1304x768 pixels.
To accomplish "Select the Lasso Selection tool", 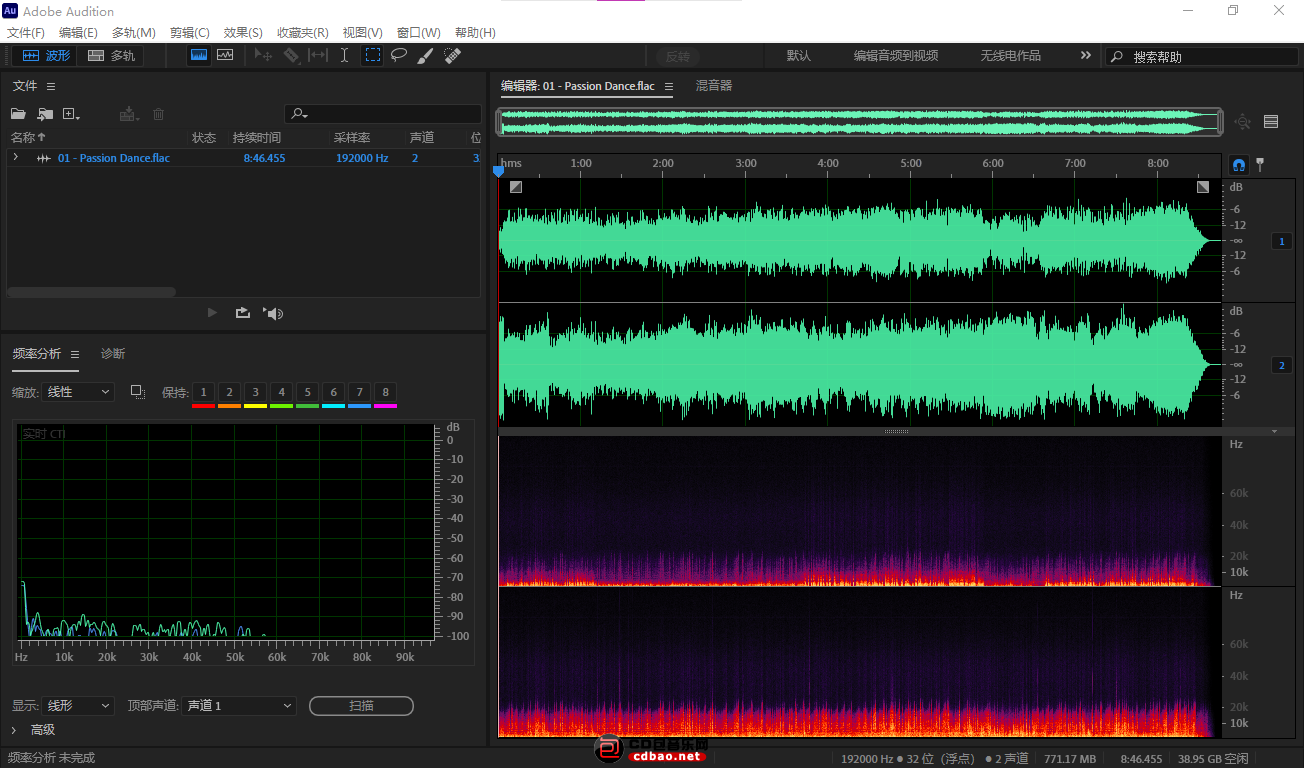I will [399, 56].
